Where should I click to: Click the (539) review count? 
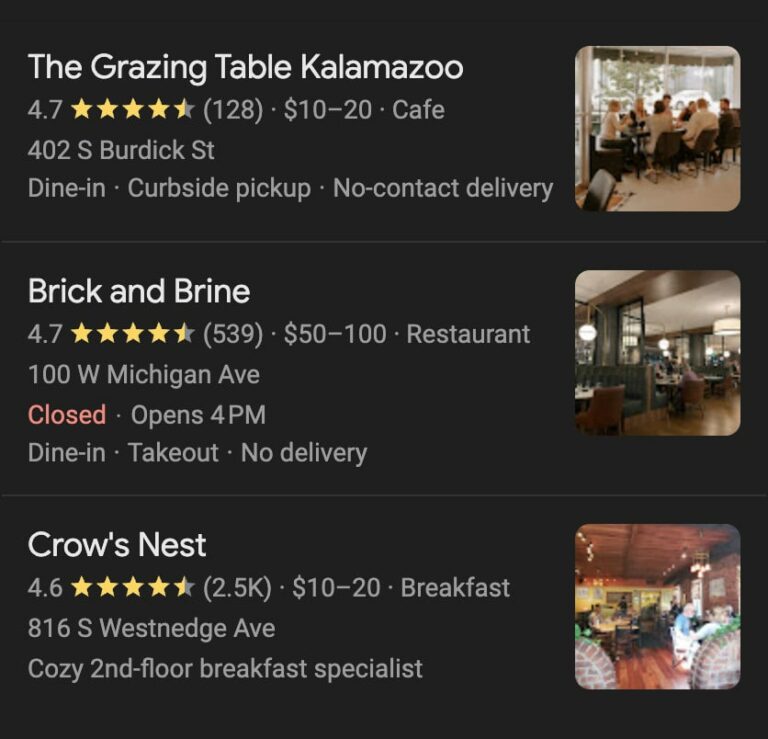pos(233,334)
